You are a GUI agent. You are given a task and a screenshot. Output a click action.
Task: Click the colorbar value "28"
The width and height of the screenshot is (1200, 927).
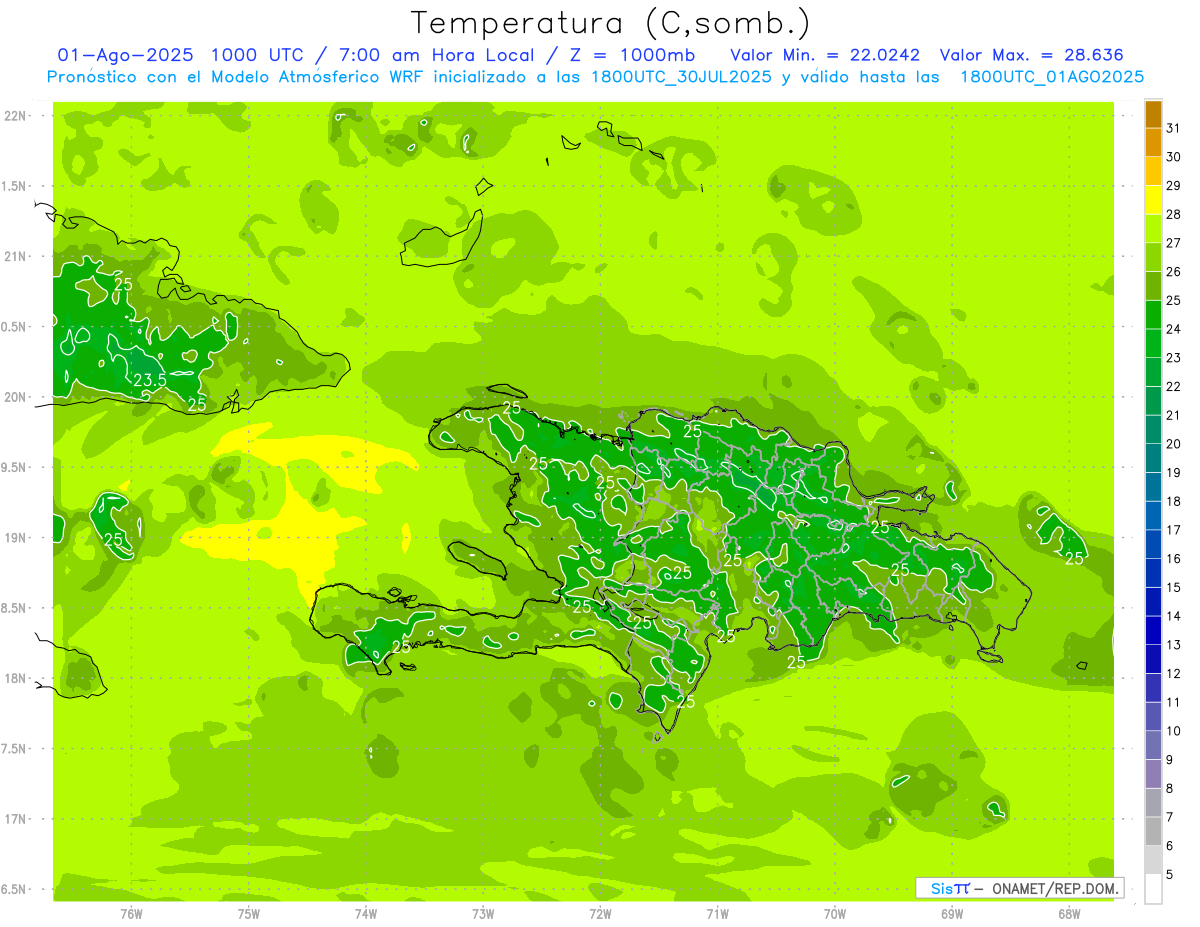point(1174,214)
